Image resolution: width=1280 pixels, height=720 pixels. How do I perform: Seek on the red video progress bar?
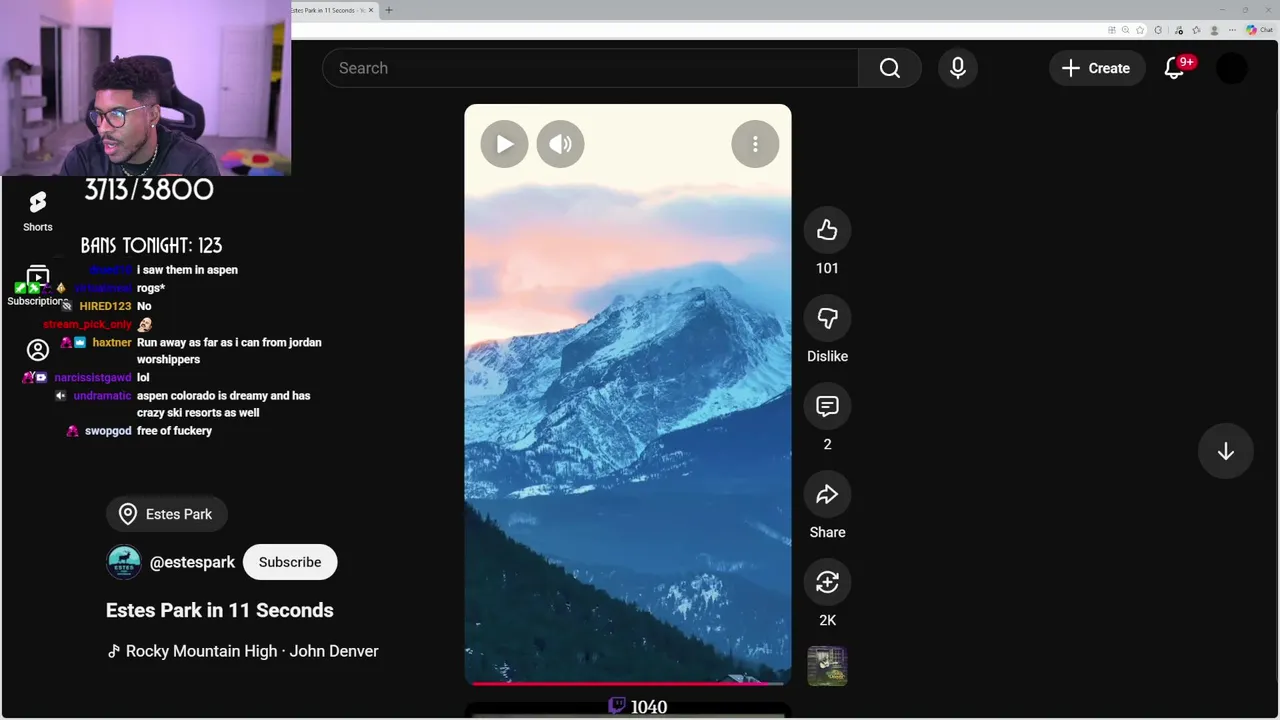(628, 683)
